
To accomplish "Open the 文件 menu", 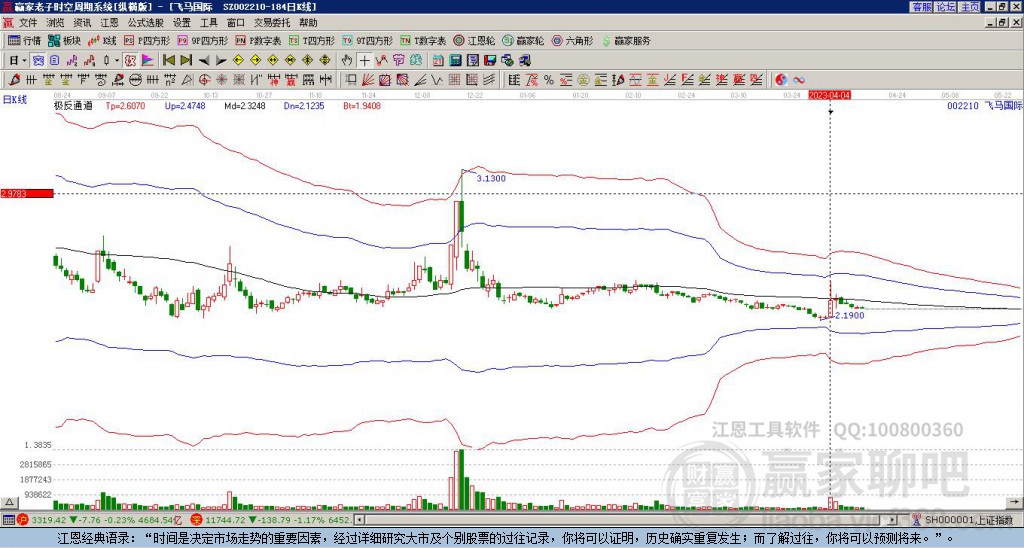I will (28, 23).
